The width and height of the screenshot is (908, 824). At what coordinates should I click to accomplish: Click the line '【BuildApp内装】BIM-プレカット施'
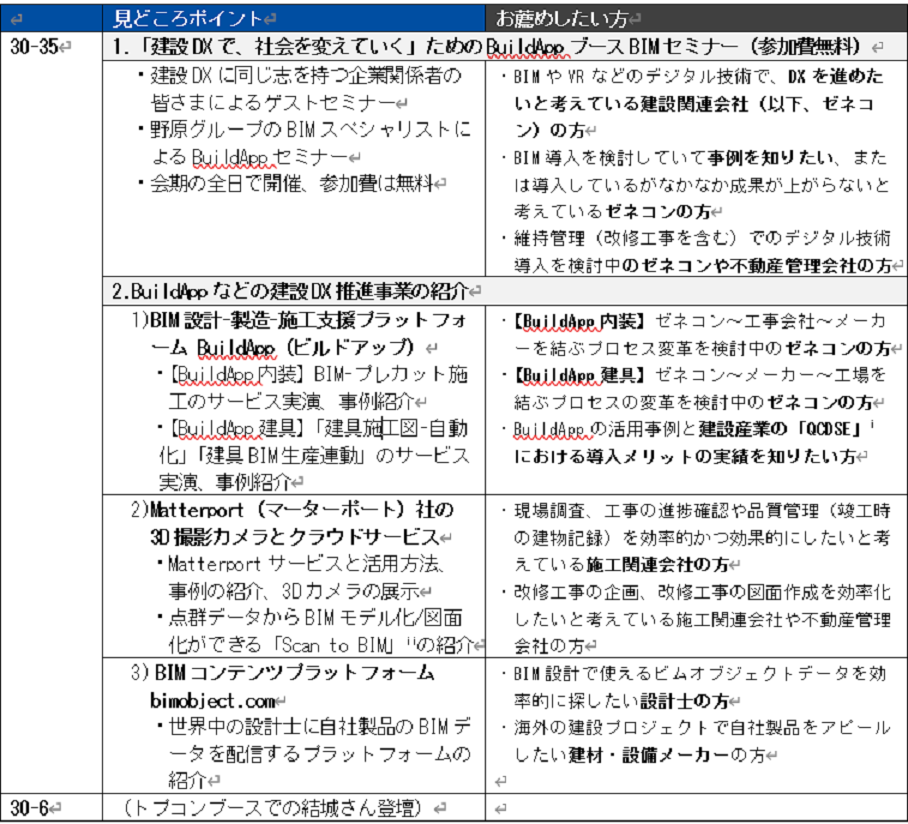[x=317, y=374]
